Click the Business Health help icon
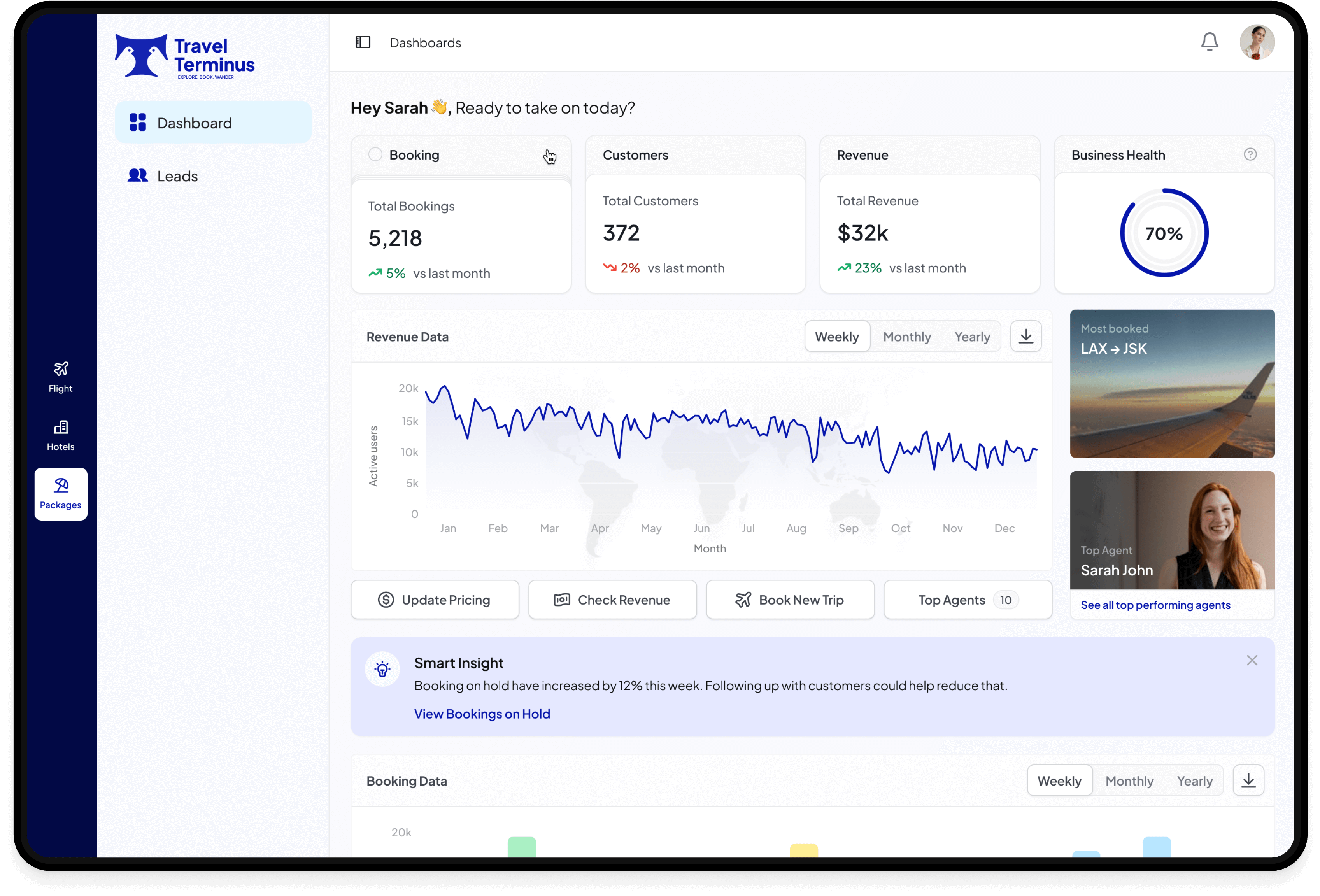 coord(1250,154)
